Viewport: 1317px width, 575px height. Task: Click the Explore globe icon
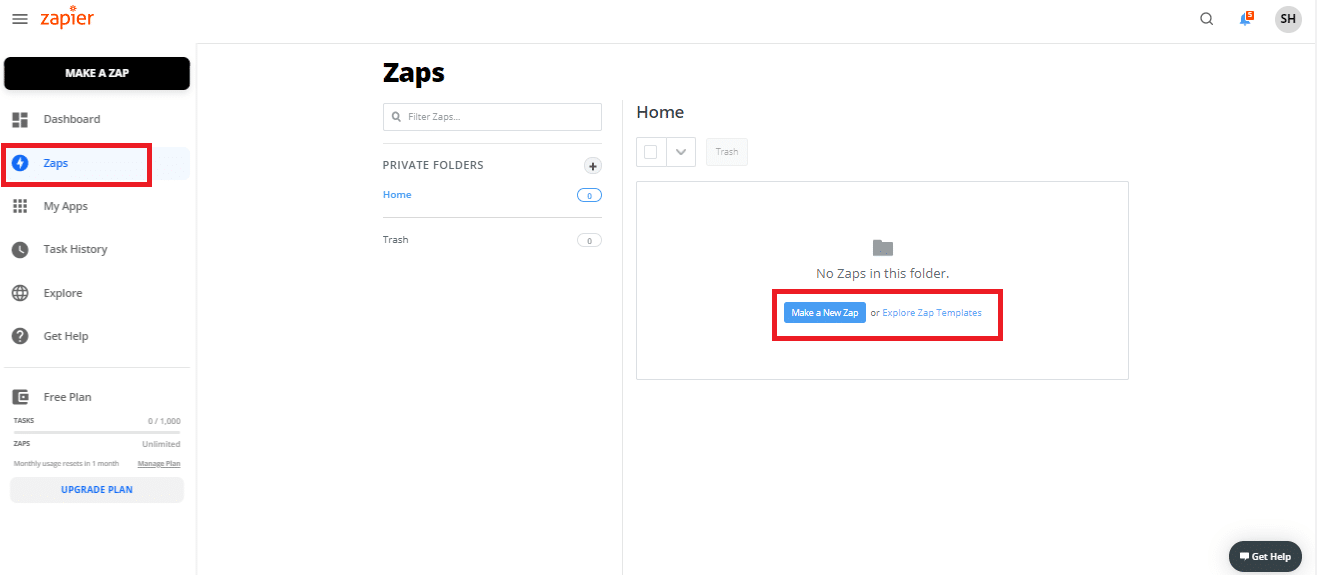pos(20,293)
